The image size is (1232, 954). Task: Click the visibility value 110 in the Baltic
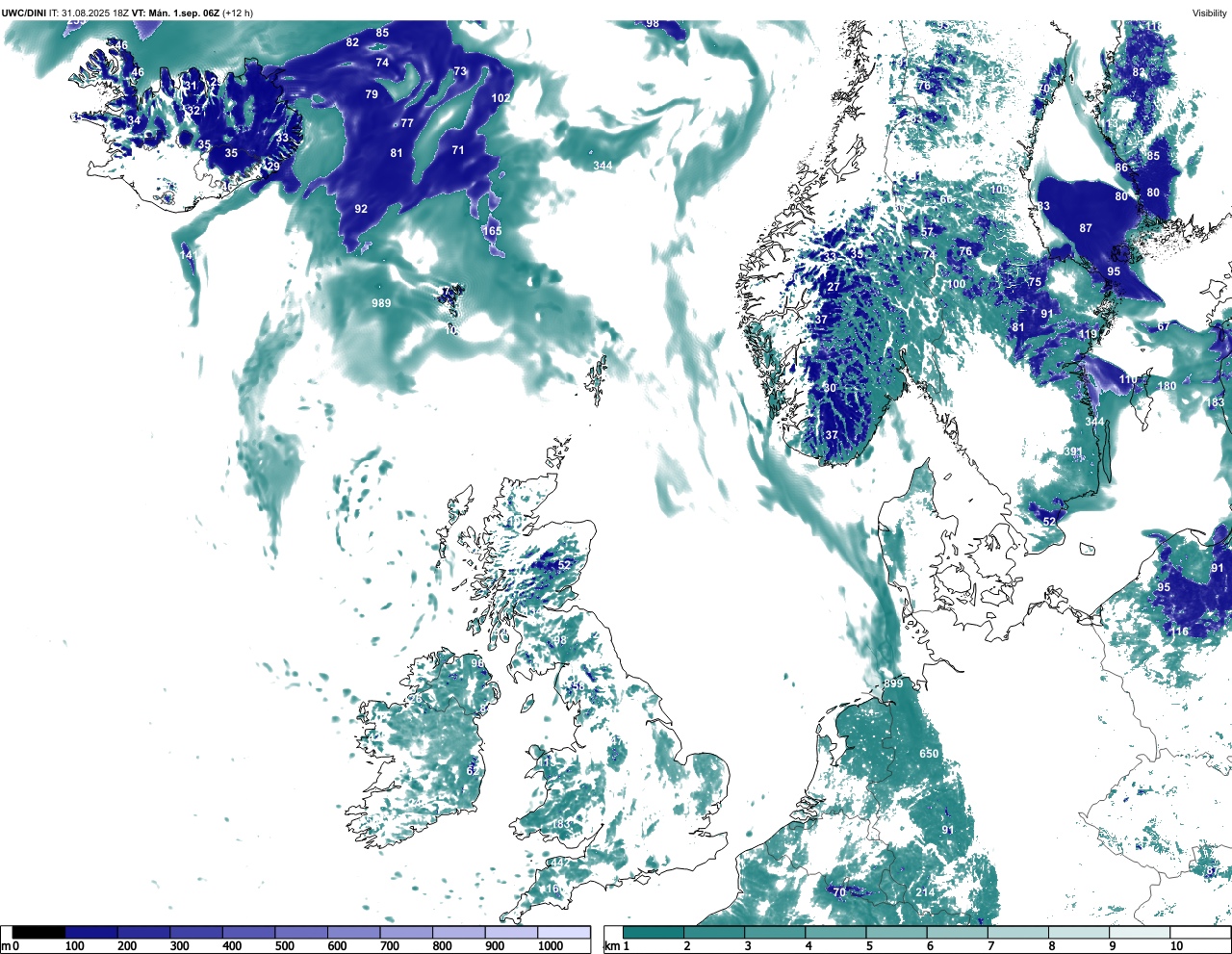tap(1128, 379)
